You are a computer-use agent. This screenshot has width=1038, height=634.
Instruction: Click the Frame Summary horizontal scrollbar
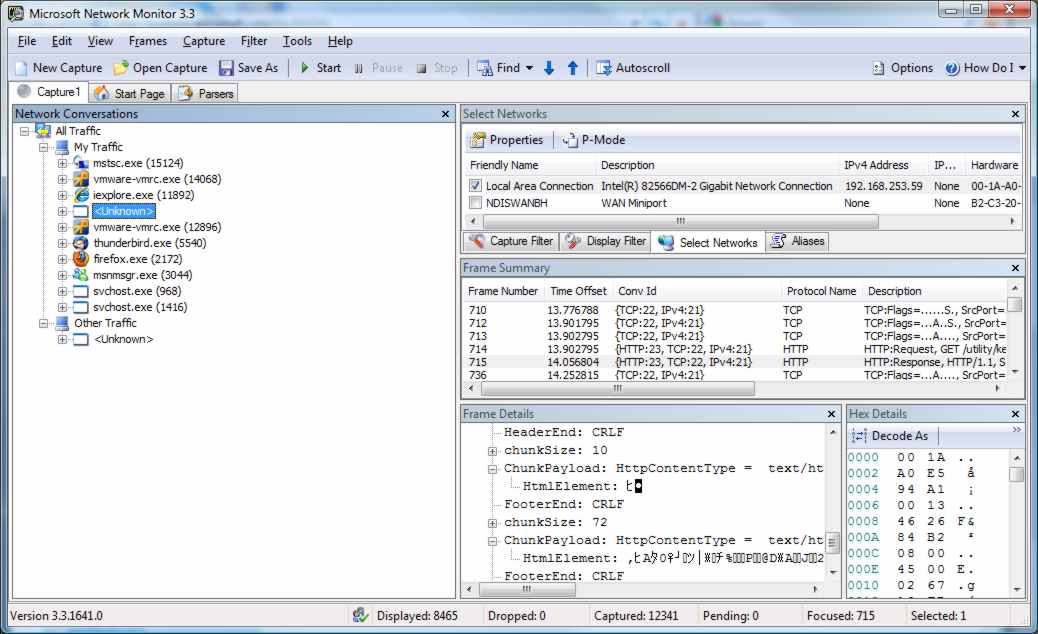pos(618,388)
